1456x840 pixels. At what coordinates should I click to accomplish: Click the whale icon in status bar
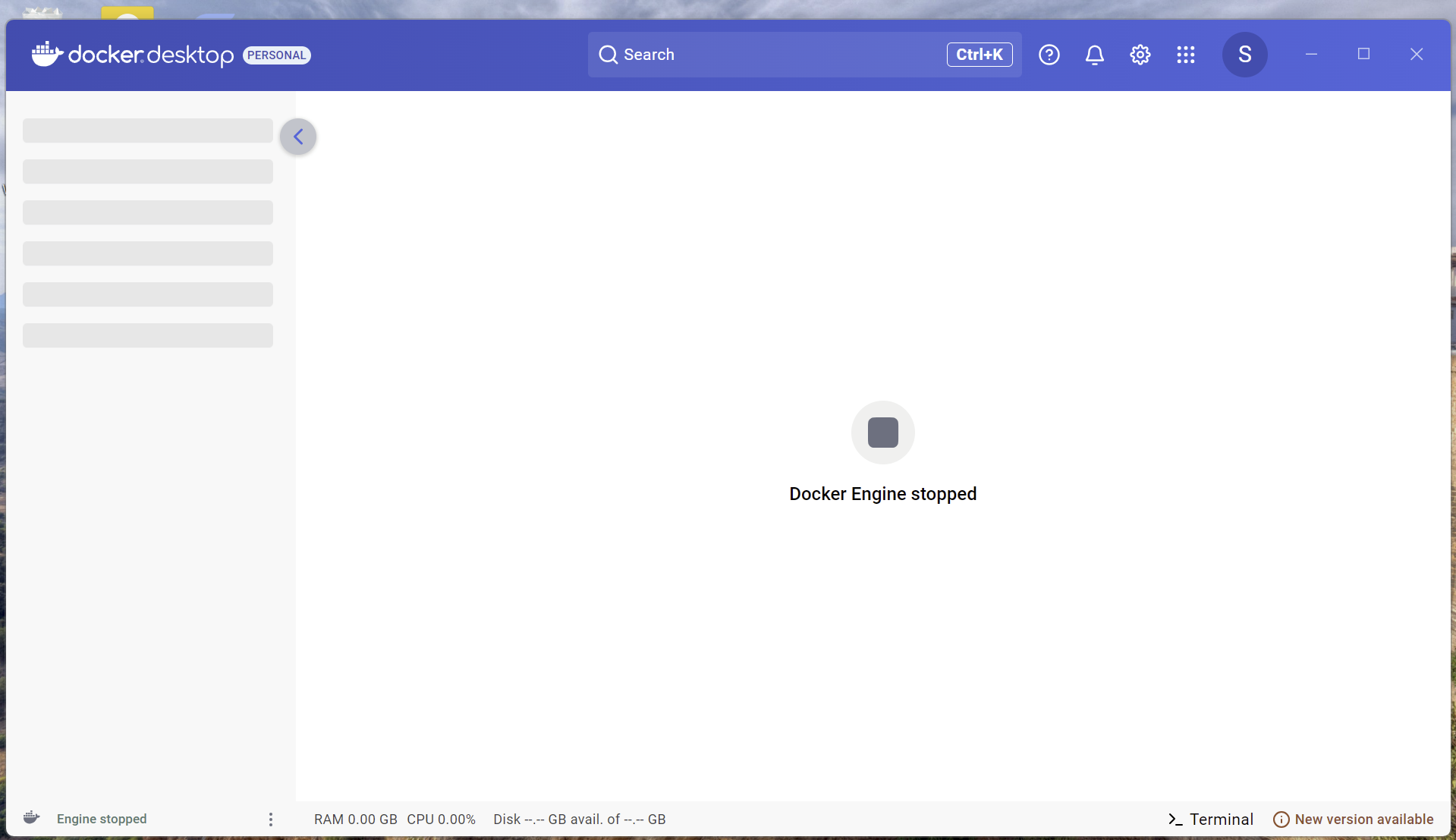(31, 818)
